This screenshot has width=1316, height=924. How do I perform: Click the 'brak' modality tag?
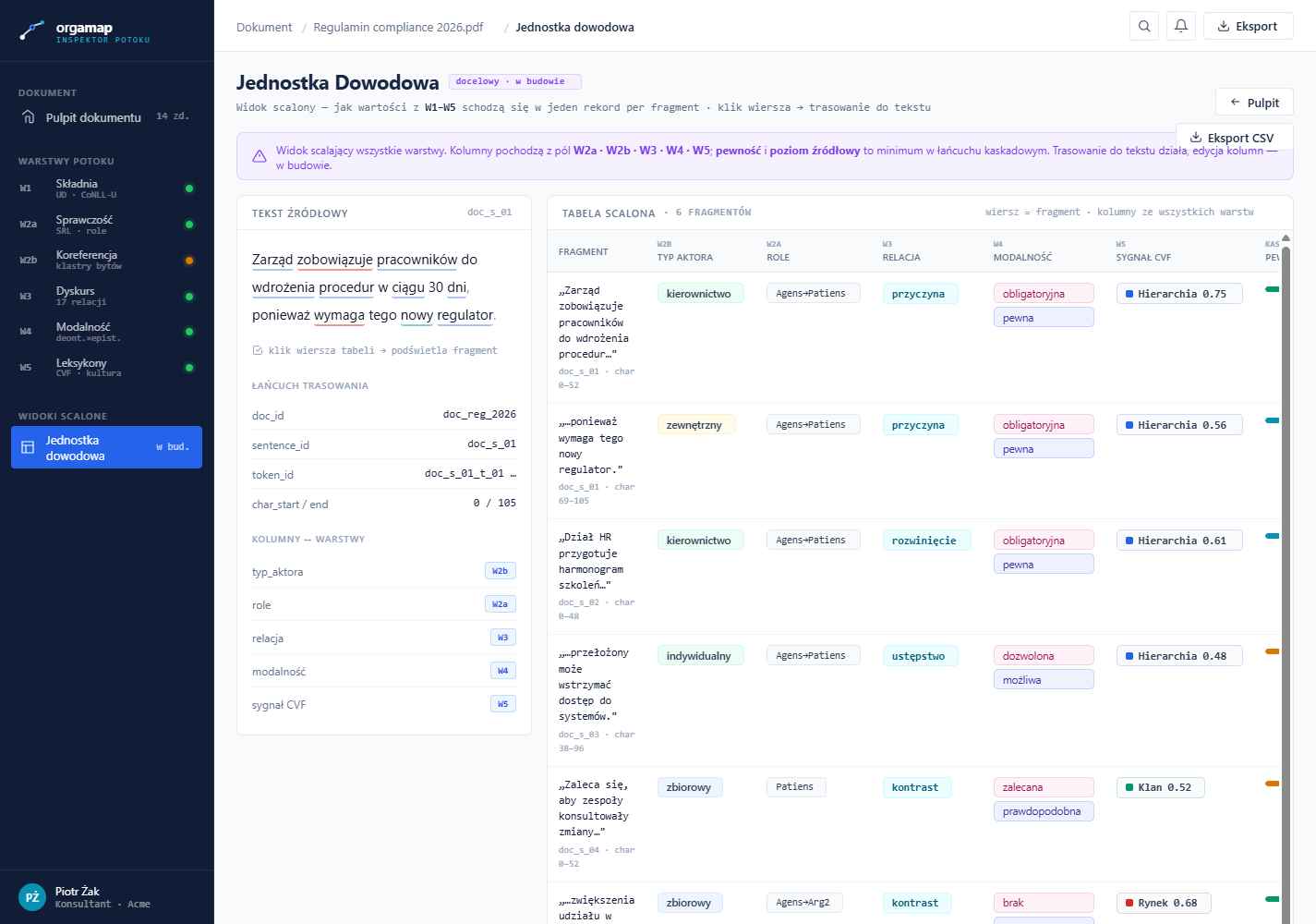(x=1044, y=903)
